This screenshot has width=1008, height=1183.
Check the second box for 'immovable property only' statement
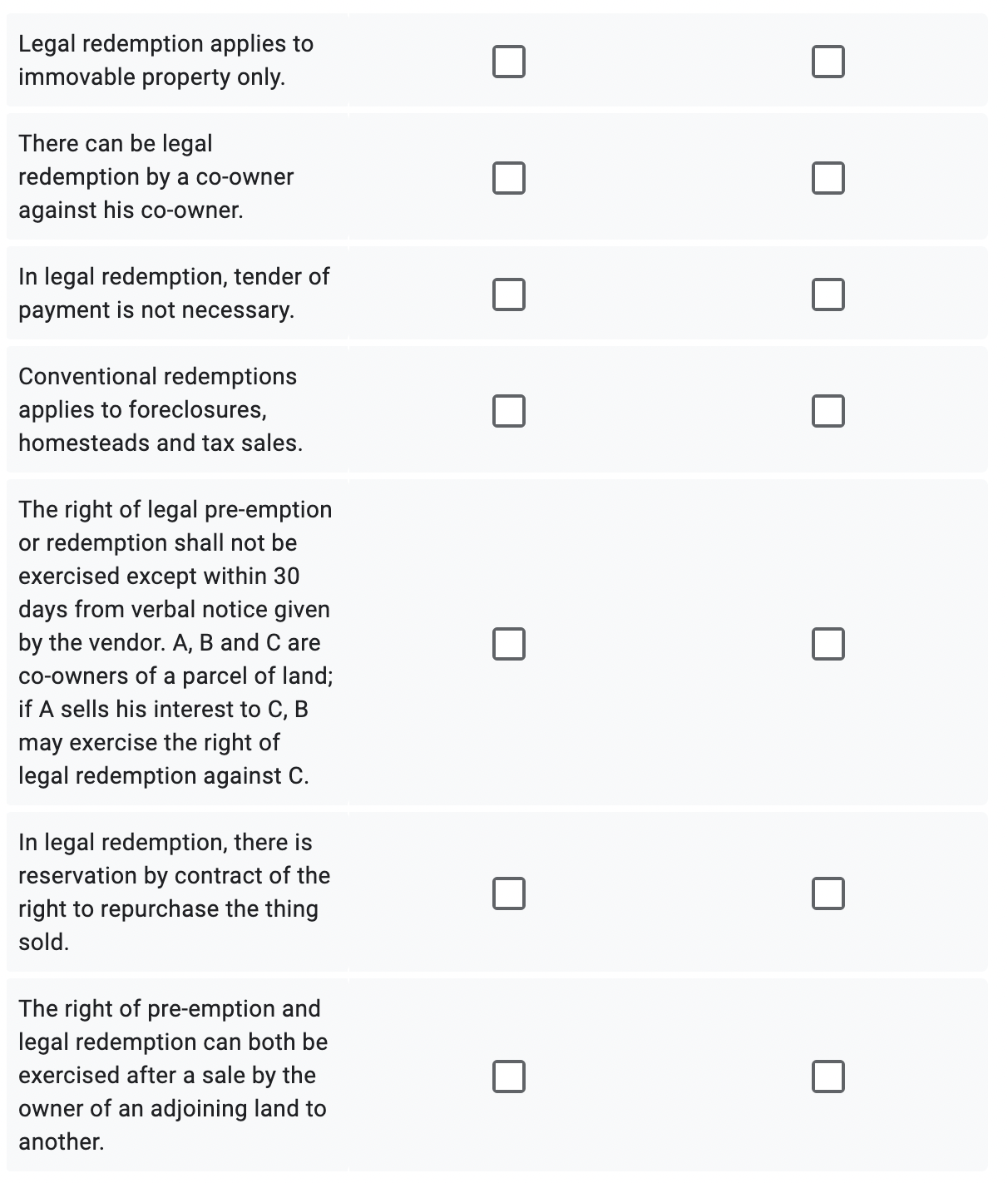pyautogui.click(x=829, y=61)
